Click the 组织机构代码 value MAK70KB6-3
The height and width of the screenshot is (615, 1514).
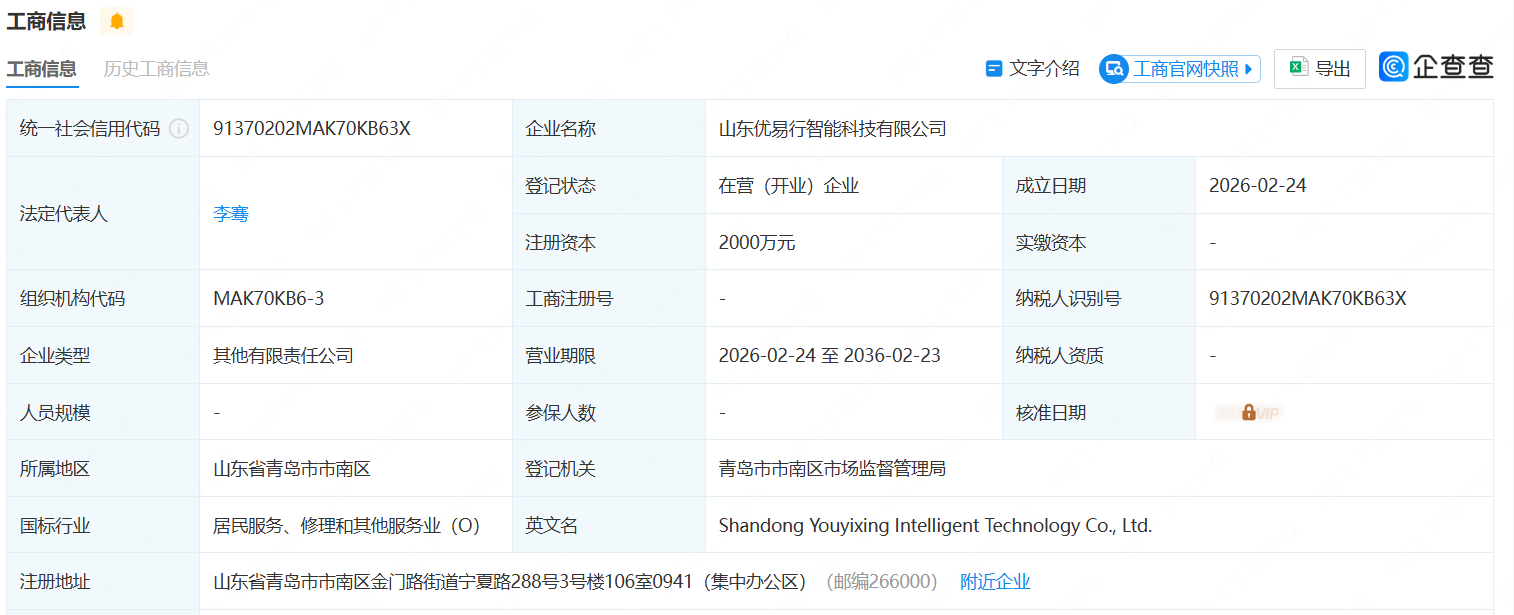pos(268,299)
